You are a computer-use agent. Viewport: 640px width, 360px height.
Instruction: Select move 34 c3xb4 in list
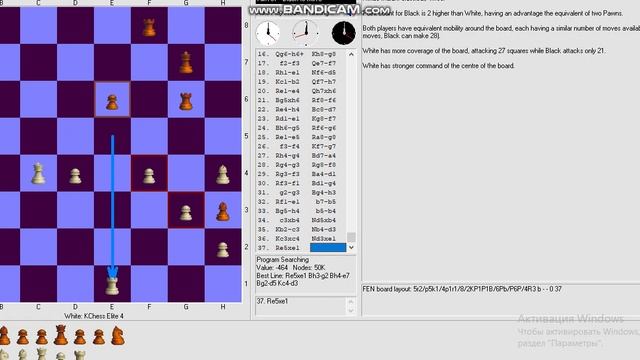pos(289,220)
